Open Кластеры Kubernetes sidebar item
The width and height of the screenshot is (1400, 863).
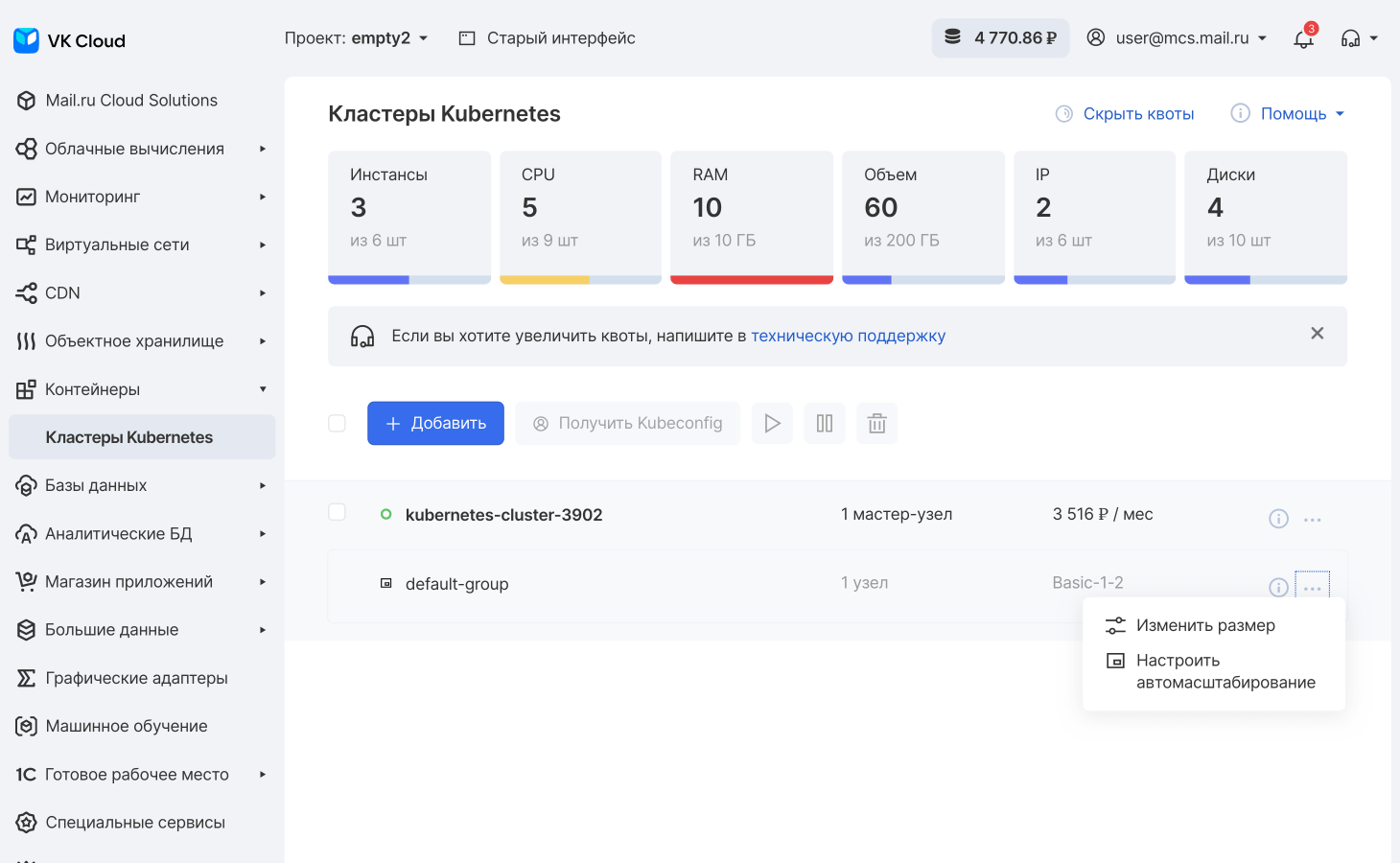pos(142,437)
